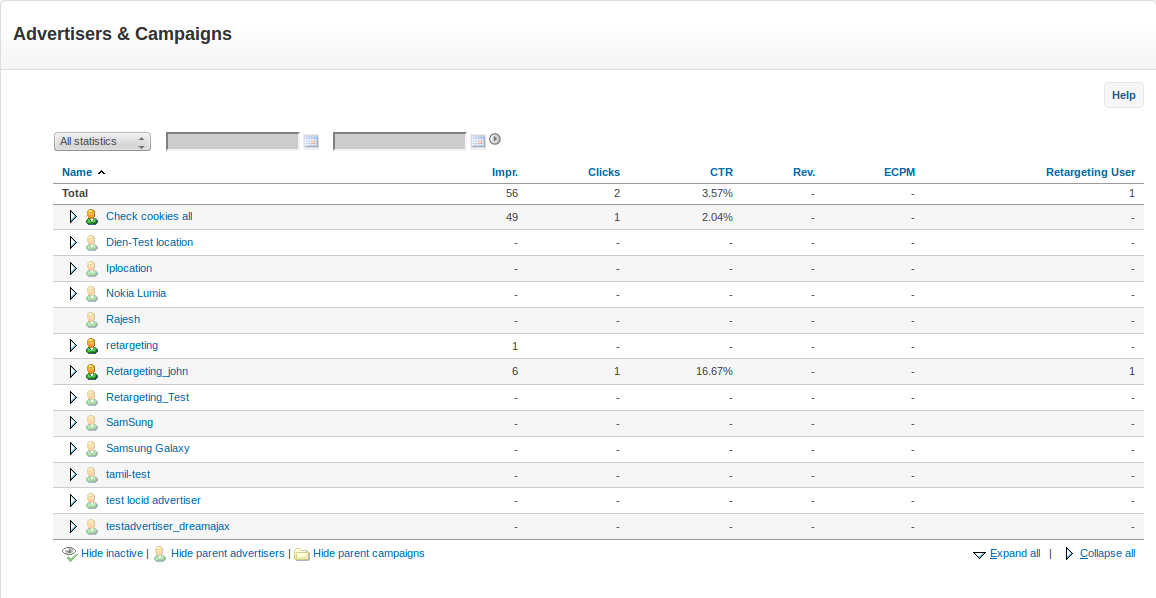Toggle Hide parent campaigns
This screenshot has height=598, width=1156.
point(368,553)
